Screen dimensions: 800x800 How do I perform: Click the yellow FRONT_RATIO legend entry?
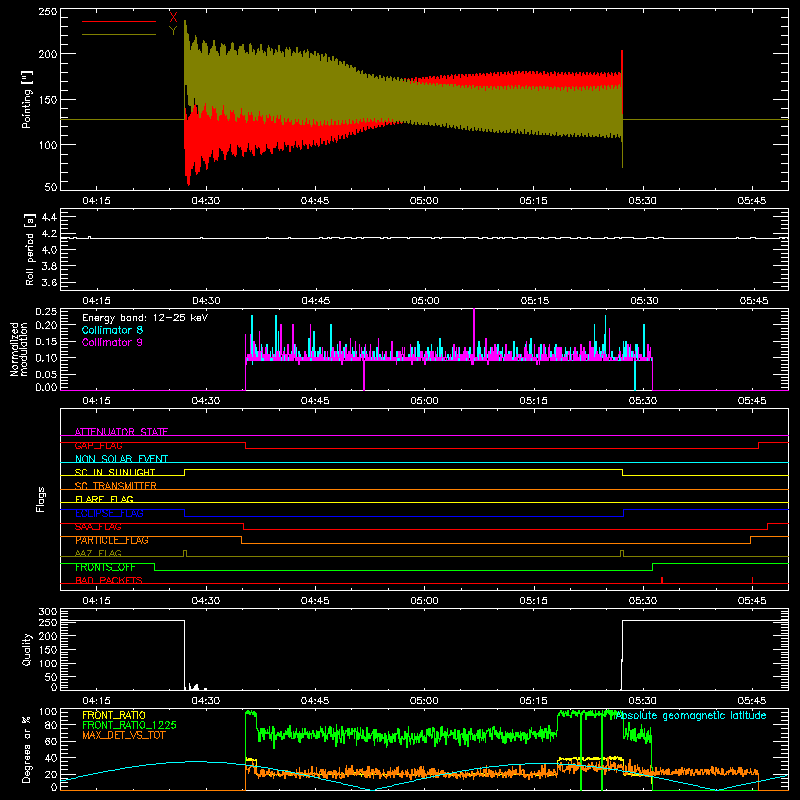coord(114,715)
